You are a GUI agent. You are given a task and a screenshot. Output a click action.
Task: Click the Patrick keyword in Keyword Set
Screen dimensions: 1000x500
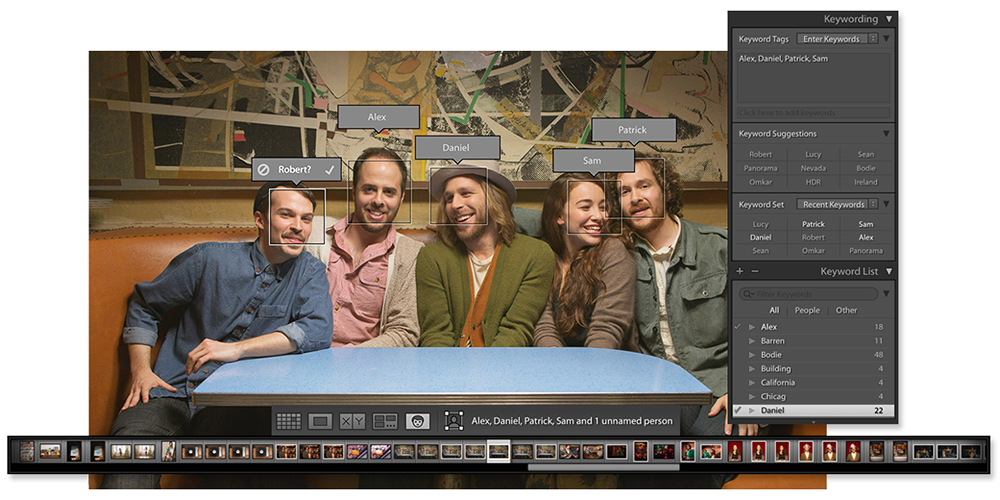click(x=813, y=225)
